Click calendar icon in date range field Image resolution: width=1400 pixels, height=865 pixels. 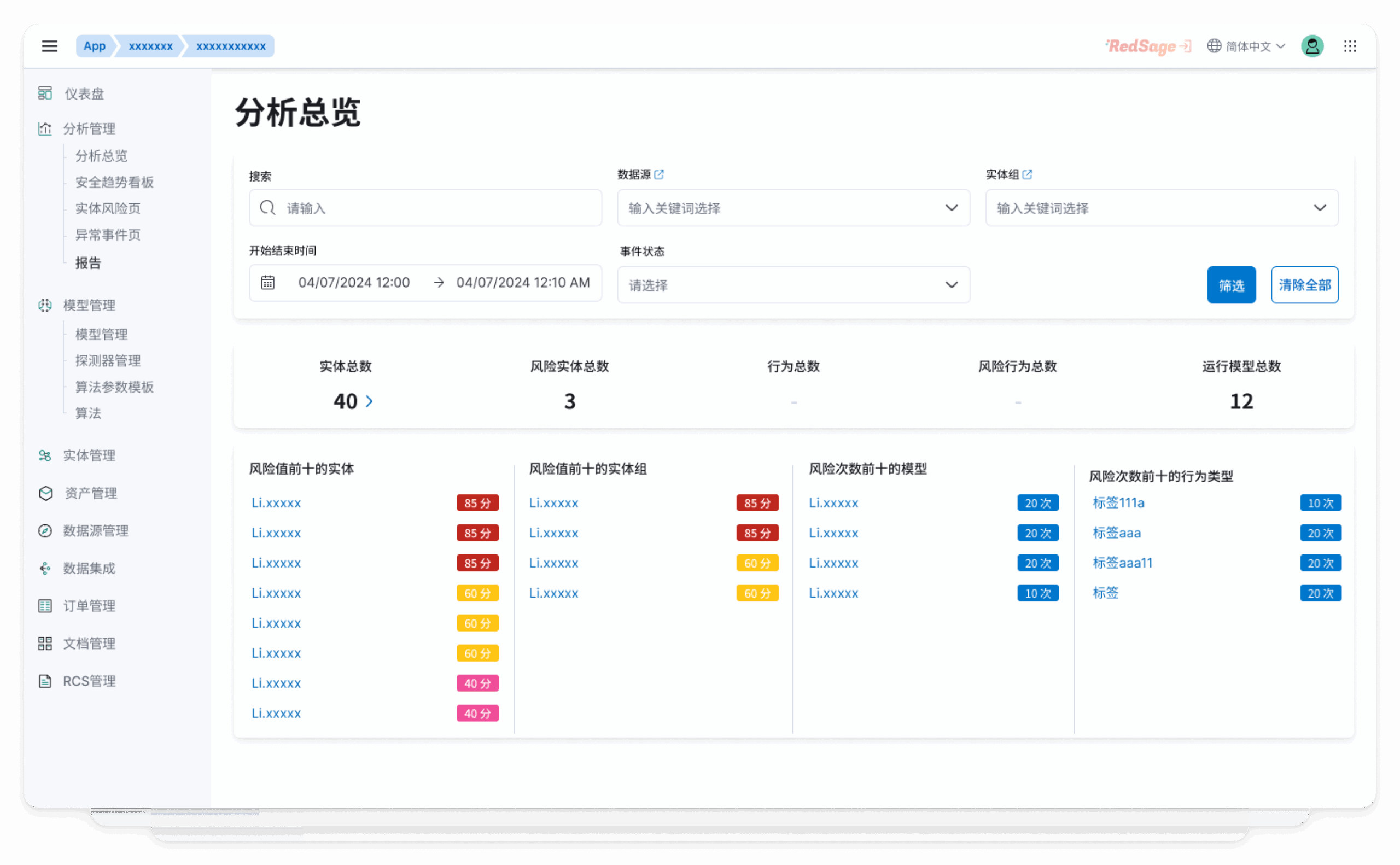268,283
